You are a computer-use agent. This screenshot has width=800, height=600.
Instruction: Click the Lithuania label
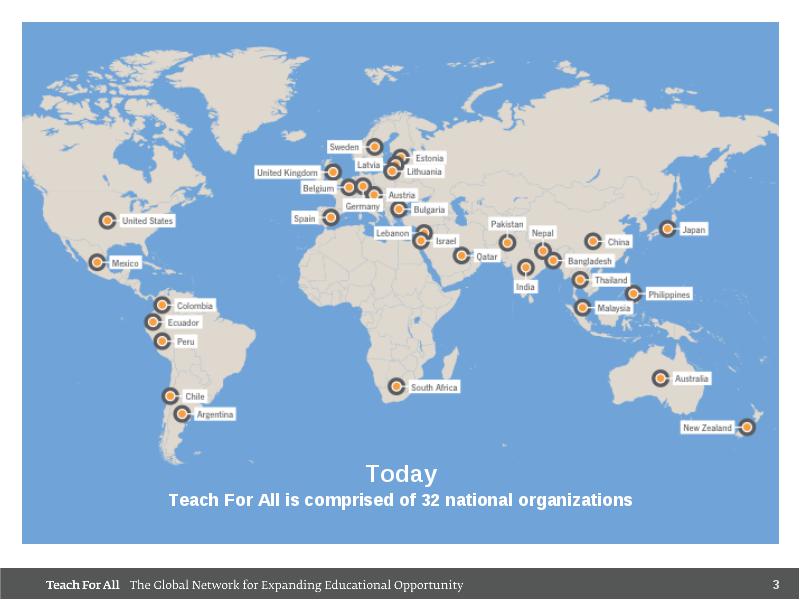click(423, 172)
